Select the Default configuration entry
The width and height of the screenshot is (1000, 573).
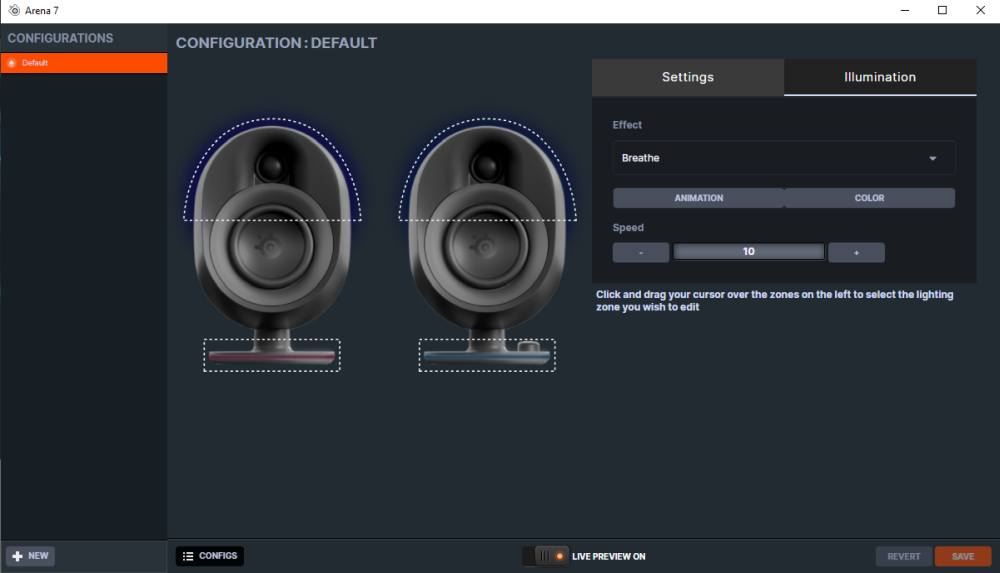click(x=84, y=63)
